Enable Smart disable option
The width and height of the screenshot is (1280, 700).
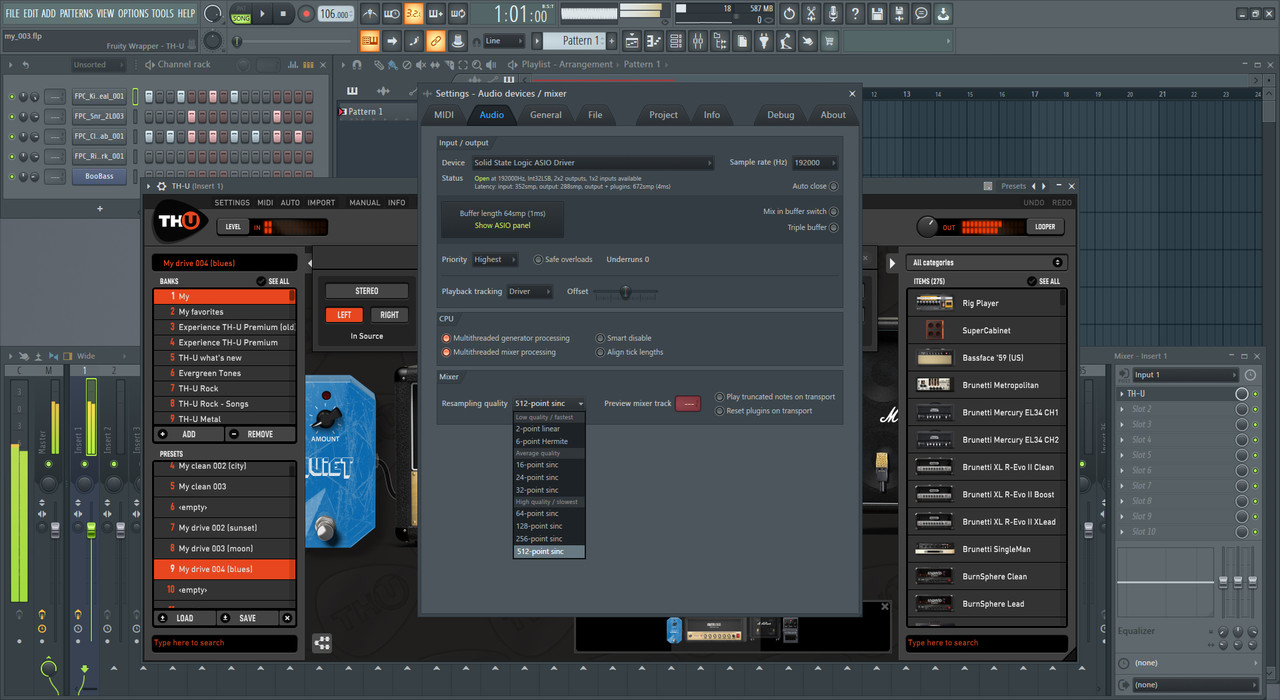623,338
